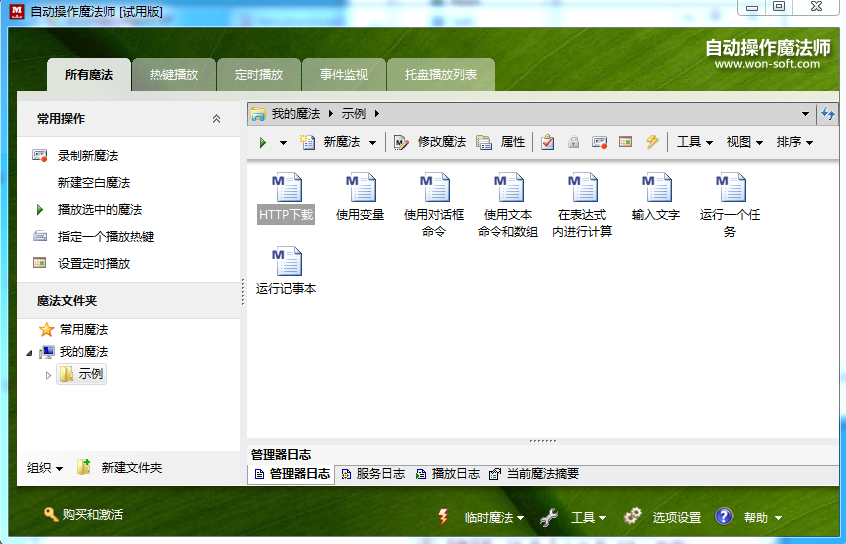Click 新建文件夹 button
Image resolution: width=846 pixels, height=544 pixels.
pyautogui.click(x=120, y=468)
